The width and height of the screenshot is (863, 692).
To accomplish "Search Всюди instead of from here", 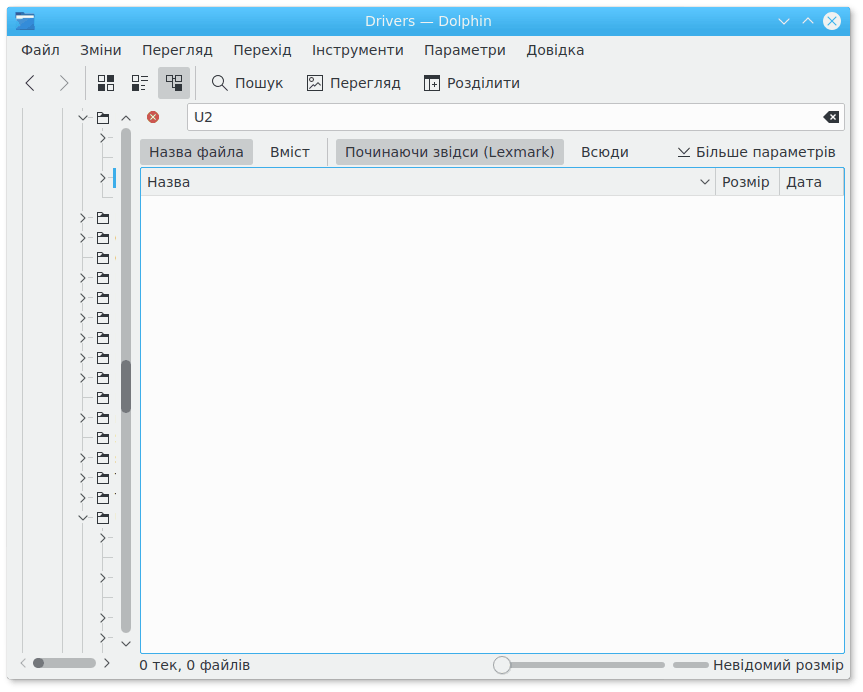I will [604, 152].
